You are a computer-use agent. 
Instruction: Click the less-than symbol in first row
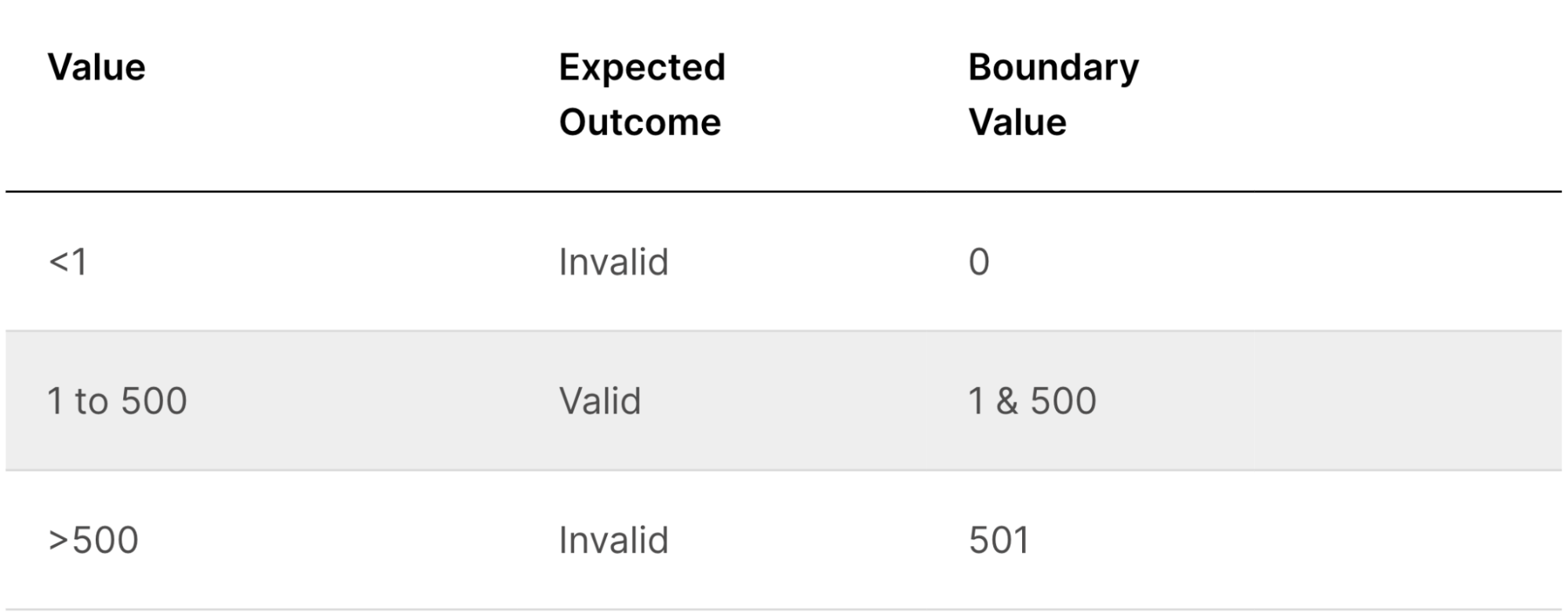58,262
